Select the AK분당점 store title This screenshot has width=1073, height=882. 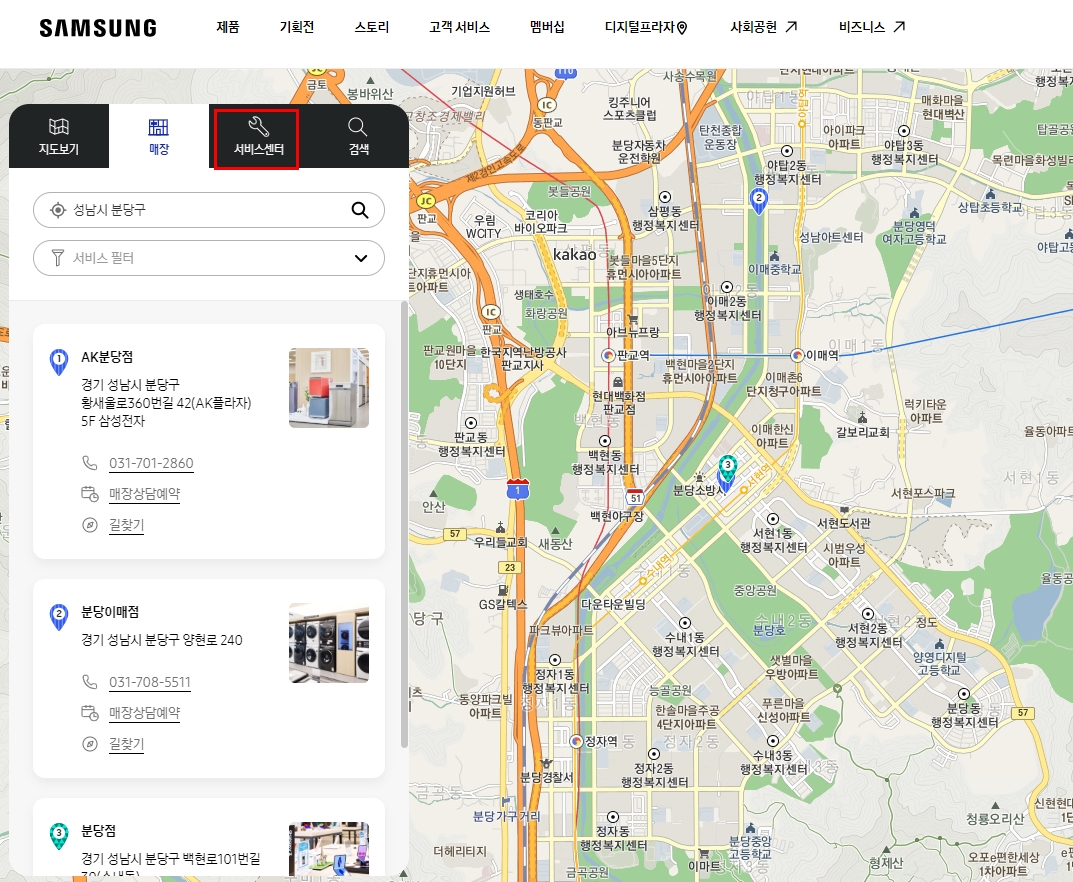pyautogui.click(x=107, y=356)
